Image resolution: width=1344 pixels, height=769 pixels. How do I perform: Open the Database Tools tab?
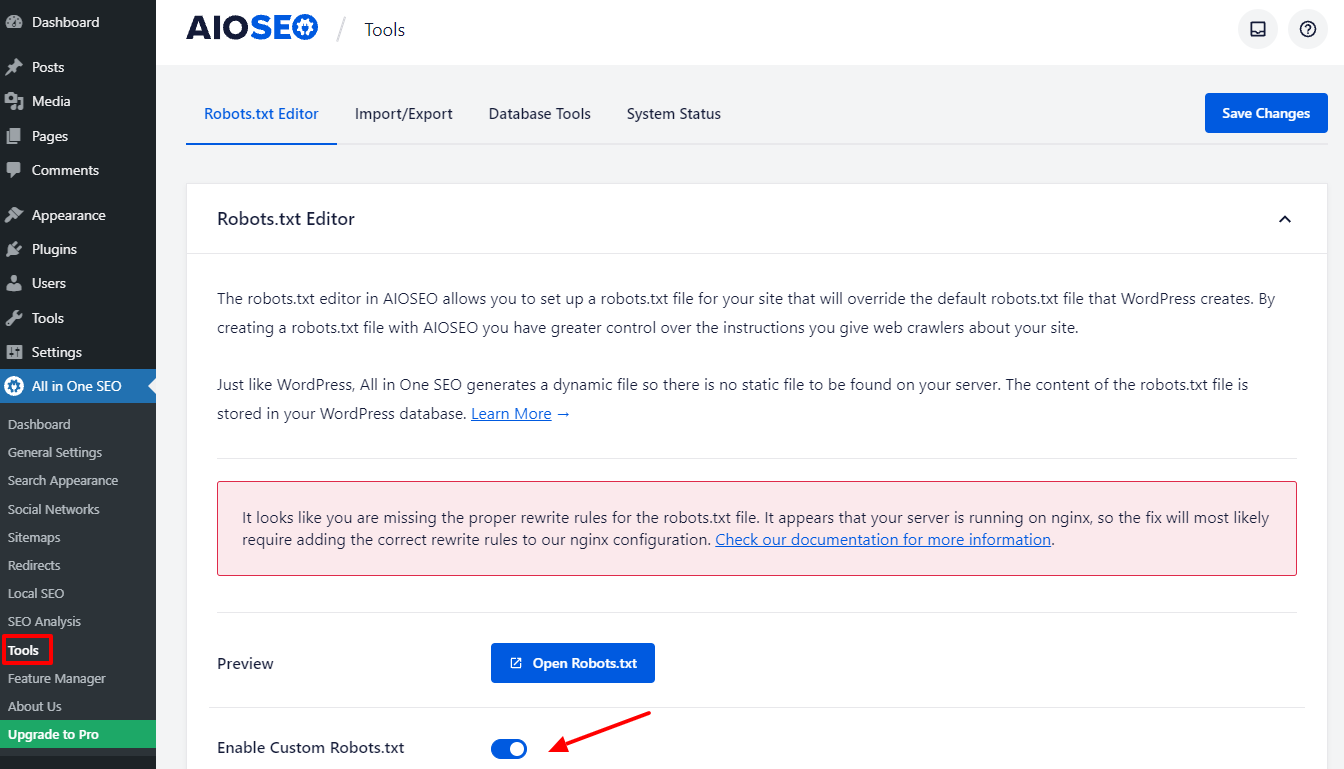(x=540, y=114)
